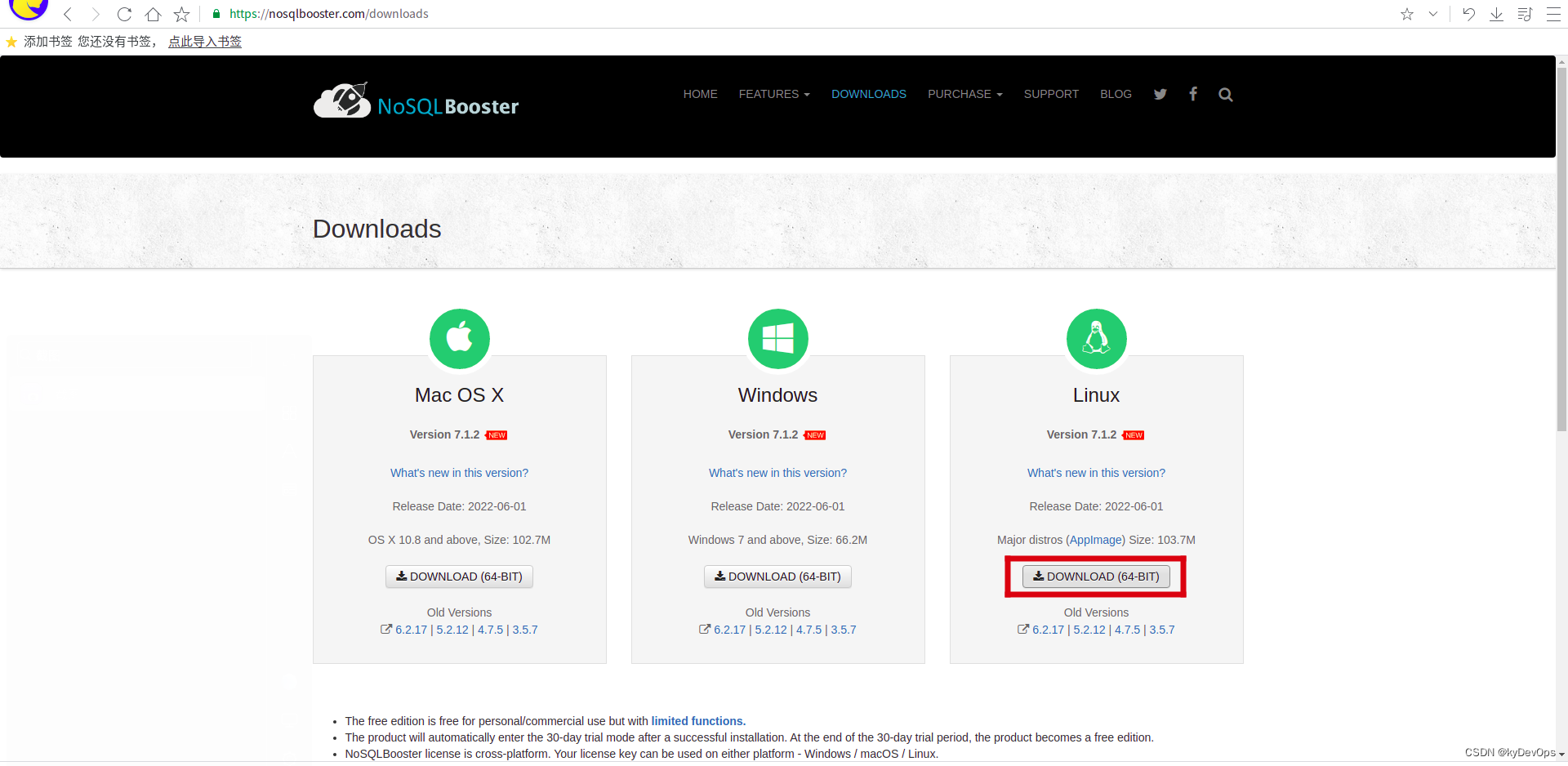
Task: Open Windows old version 4.7.5
Action: (808, 630)
